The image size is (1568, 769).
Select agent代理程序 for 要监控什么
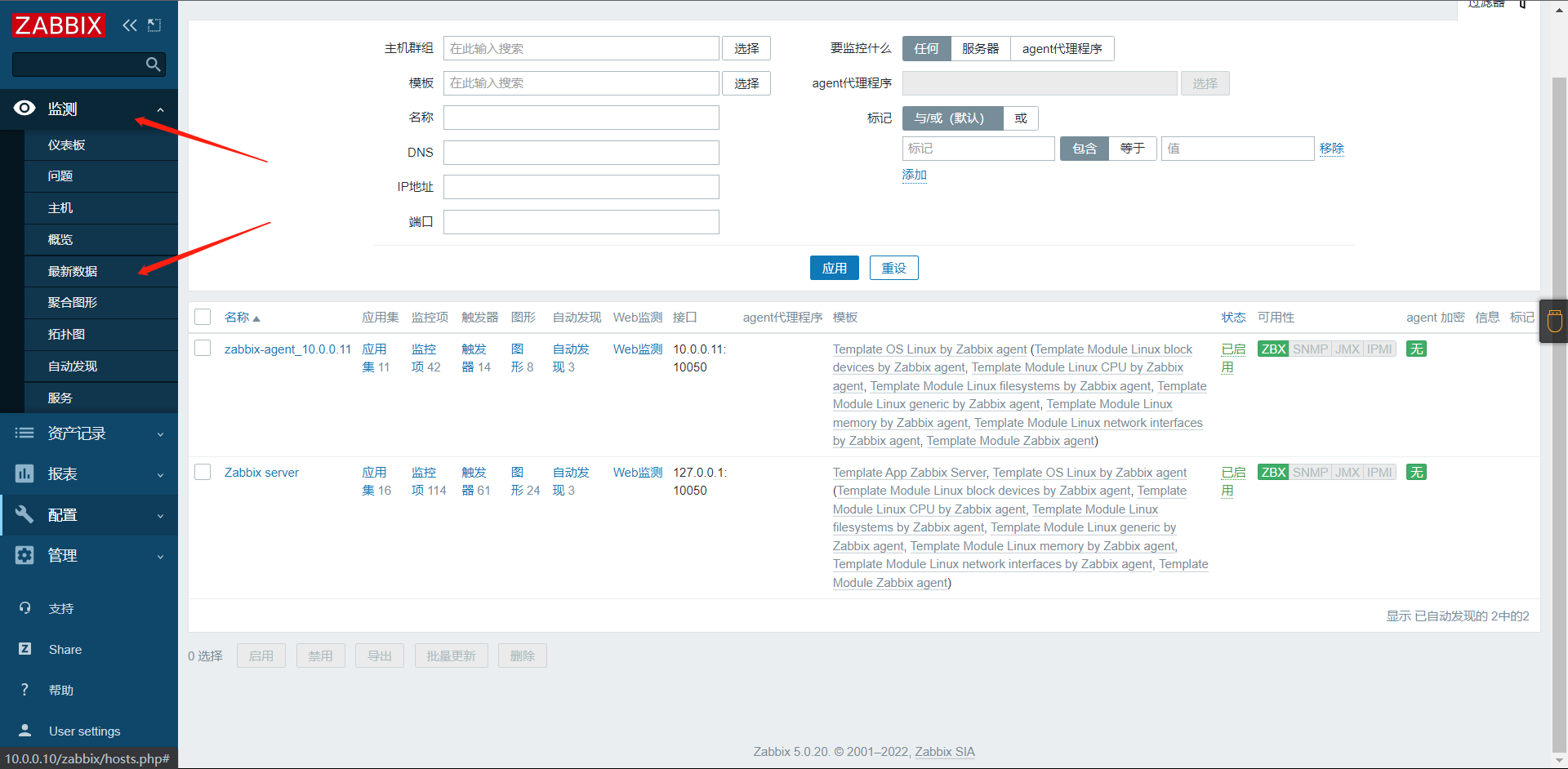(x=1062, y=48)
